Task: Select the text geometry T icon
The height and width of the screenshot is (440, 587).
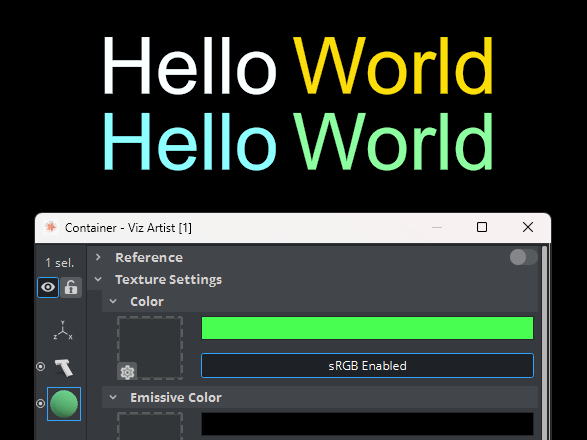Action: pos(64,367)
